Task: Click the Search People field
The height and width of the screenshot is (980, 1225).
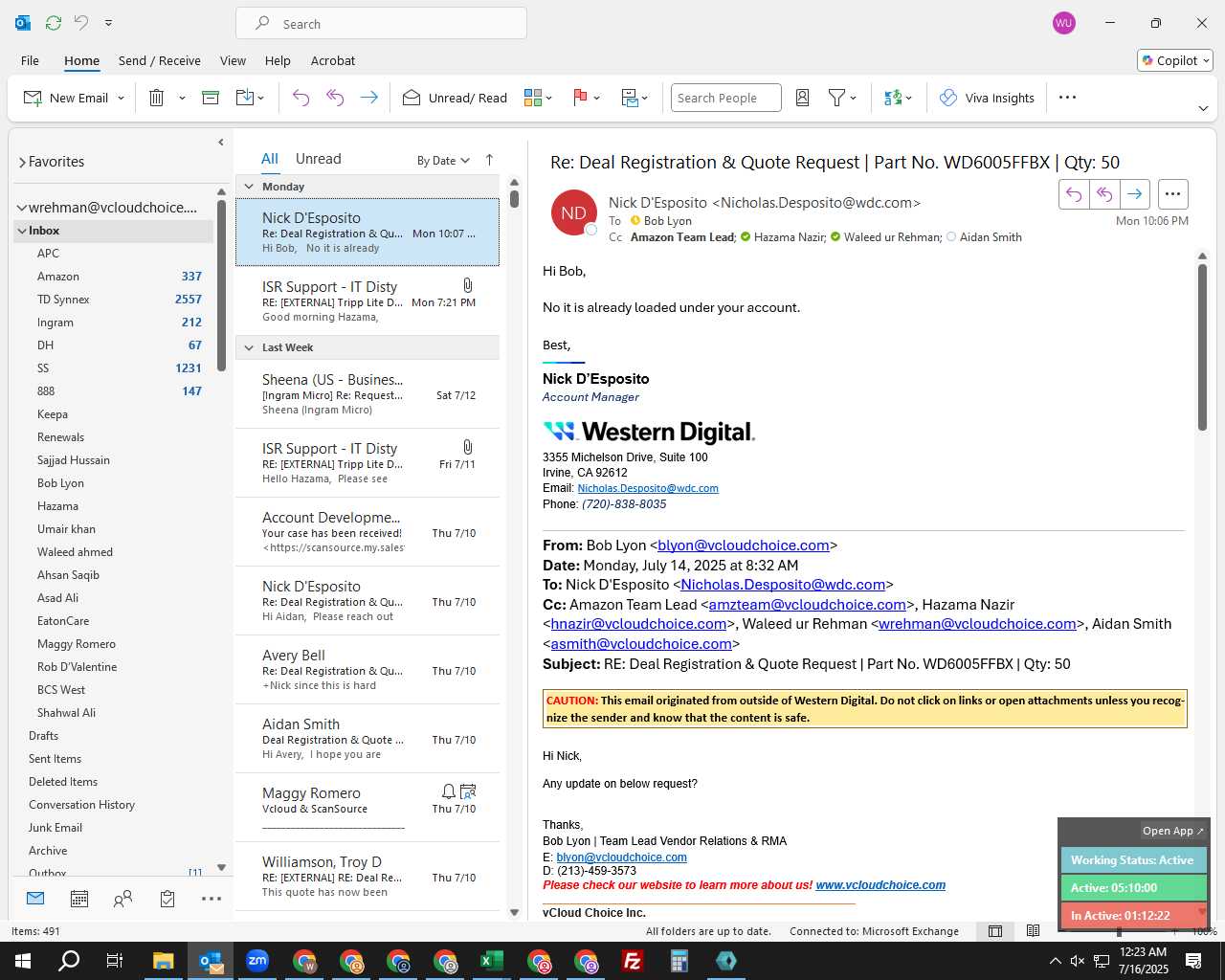Action: click(x=726, y=98)
